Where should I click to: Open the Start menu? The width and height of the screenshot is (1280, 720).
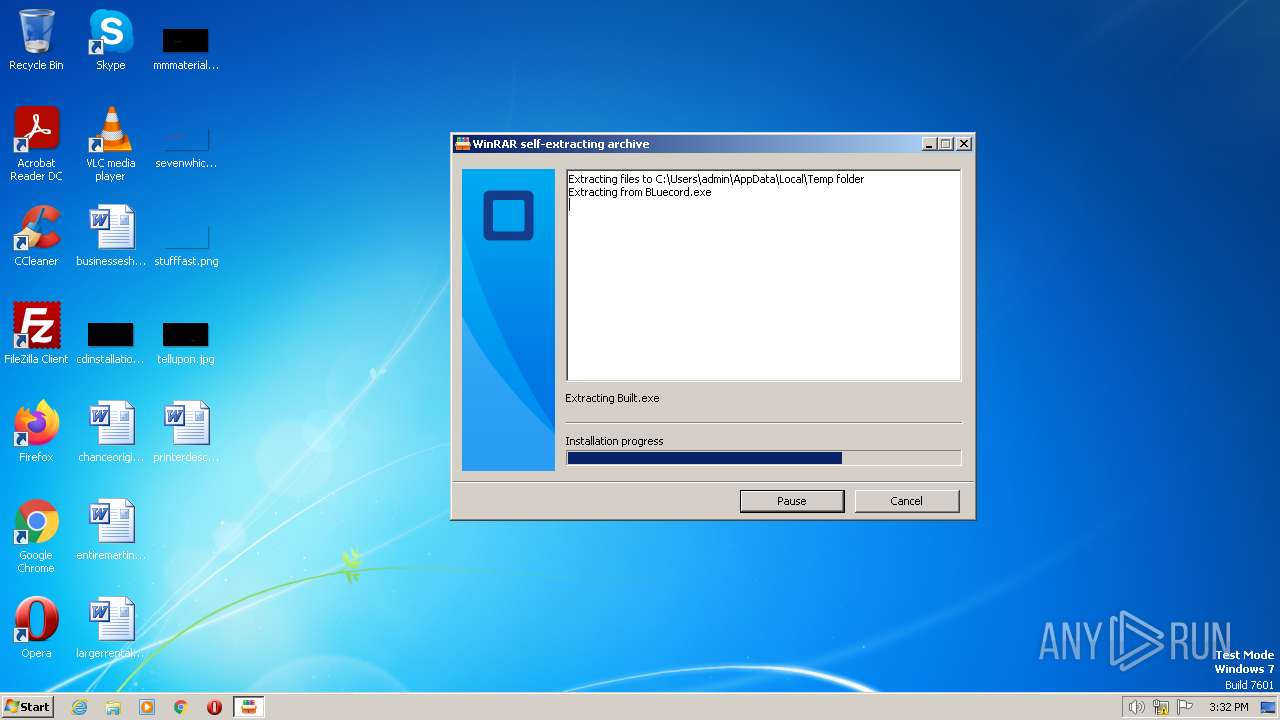coord(27,707)
